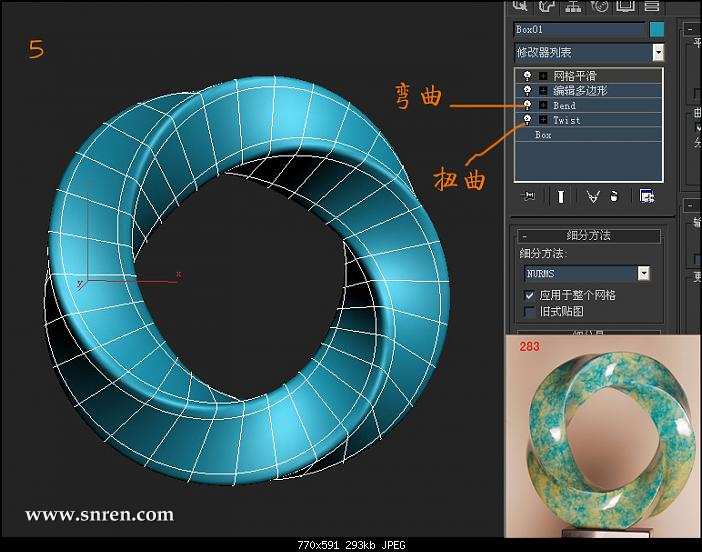Open the Hierarchy command panel tab
Viewport: 702px width, 552px height.
pyautogui.click(x=573, y=6)
